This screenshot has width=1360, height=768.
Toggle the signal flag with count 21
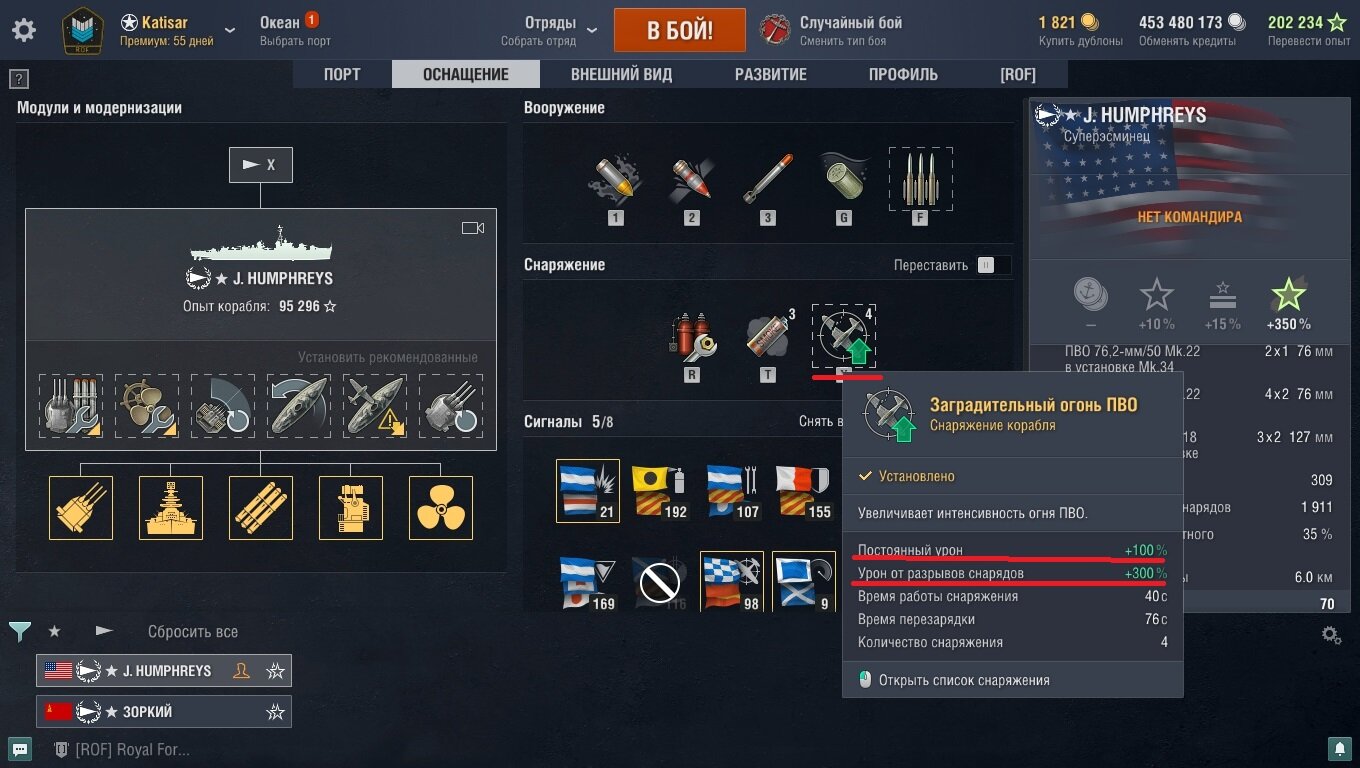[x=588, y=491]
